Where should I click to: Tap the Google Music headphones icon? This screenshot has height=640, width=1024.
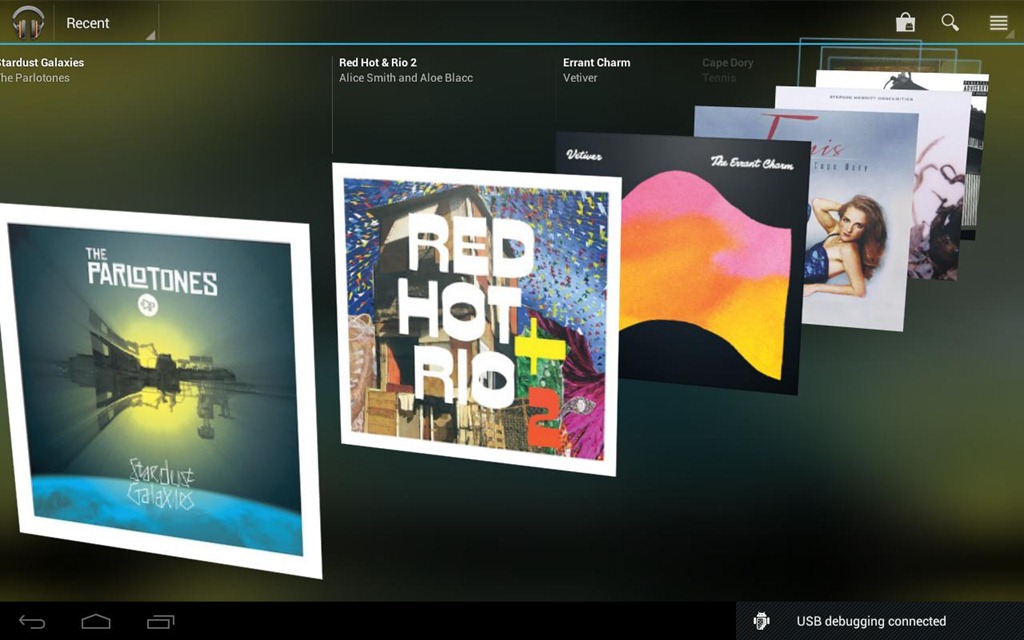(28, 22)
